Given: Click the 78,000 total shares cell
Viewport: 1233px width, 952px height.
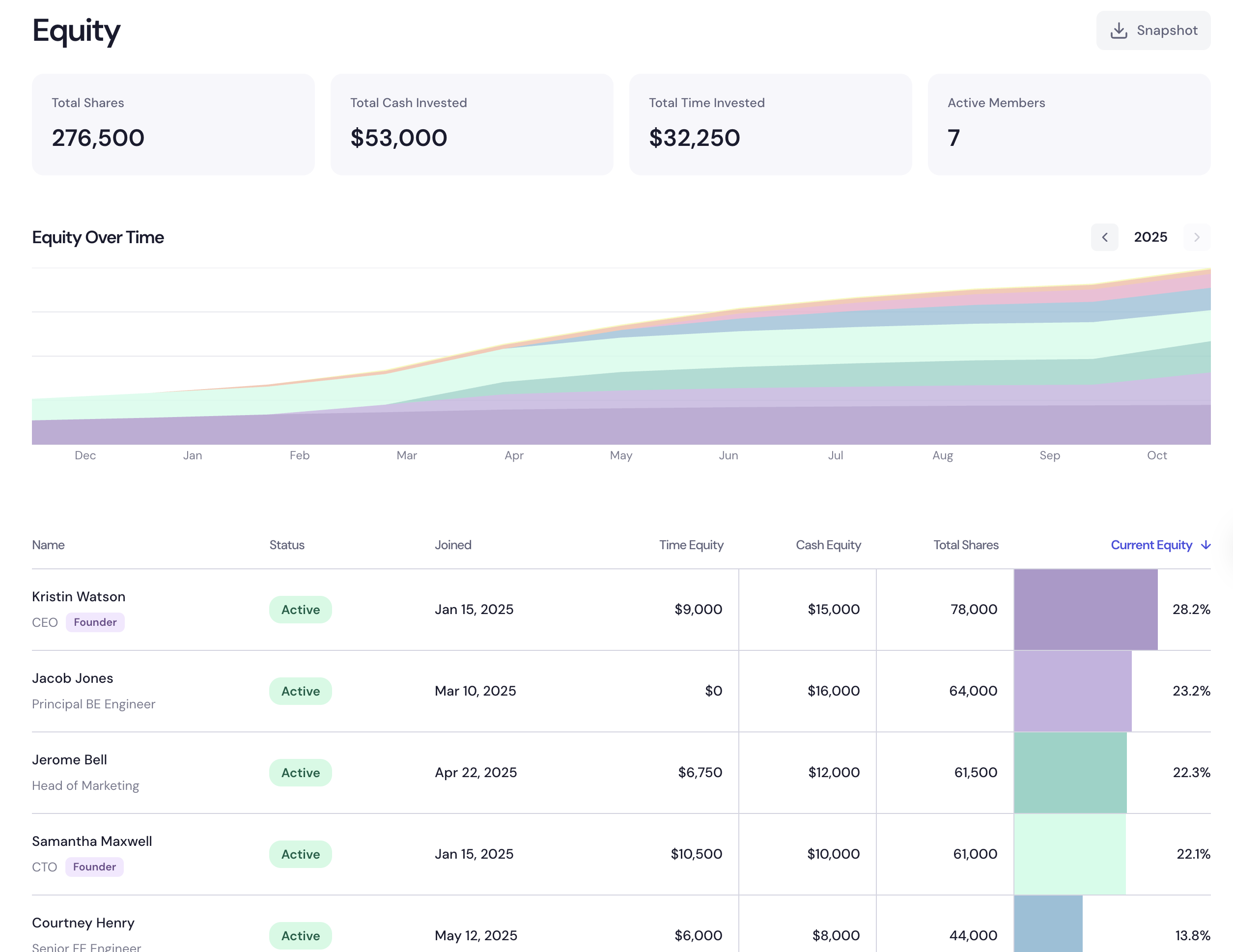Looking at the screenshot, I should pos(974,610).
